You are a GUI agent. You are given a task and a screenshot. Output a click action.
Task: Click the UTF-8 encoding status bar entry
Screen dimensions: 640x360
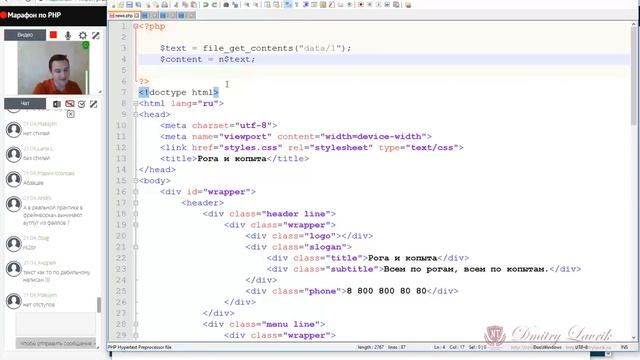coord(581,347)
